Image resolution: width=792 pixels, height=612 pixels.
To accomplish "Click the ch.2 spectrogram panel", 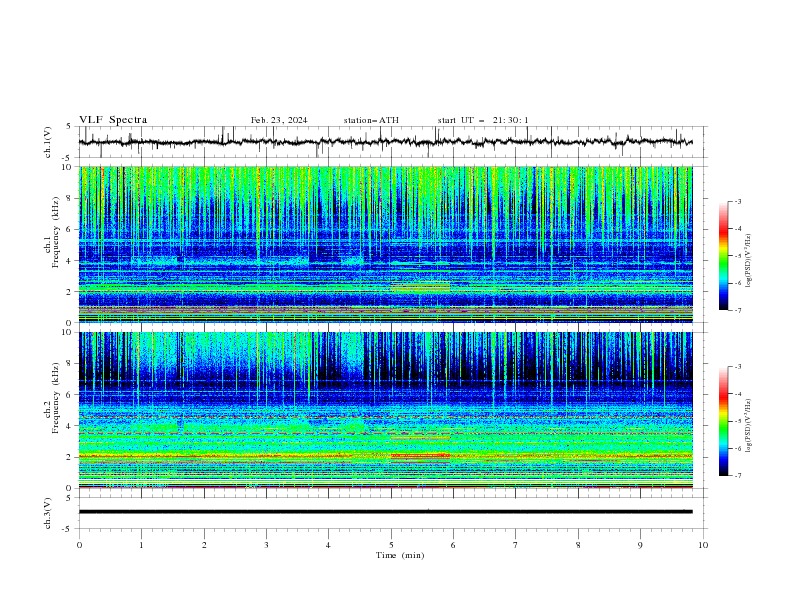I will tap(385, 410).
